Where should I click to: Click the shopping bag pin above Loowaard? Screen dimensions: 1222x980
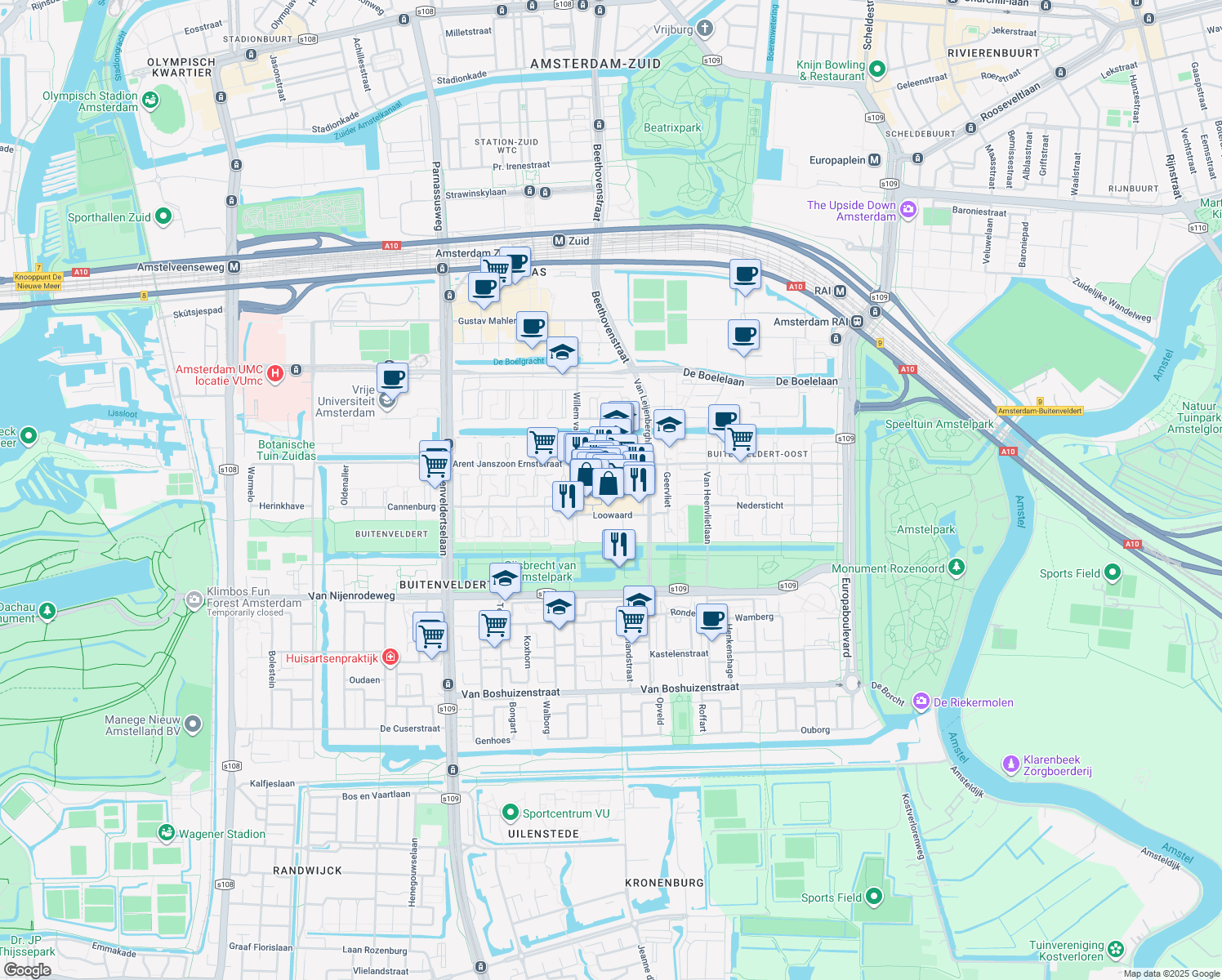[609, 483]
